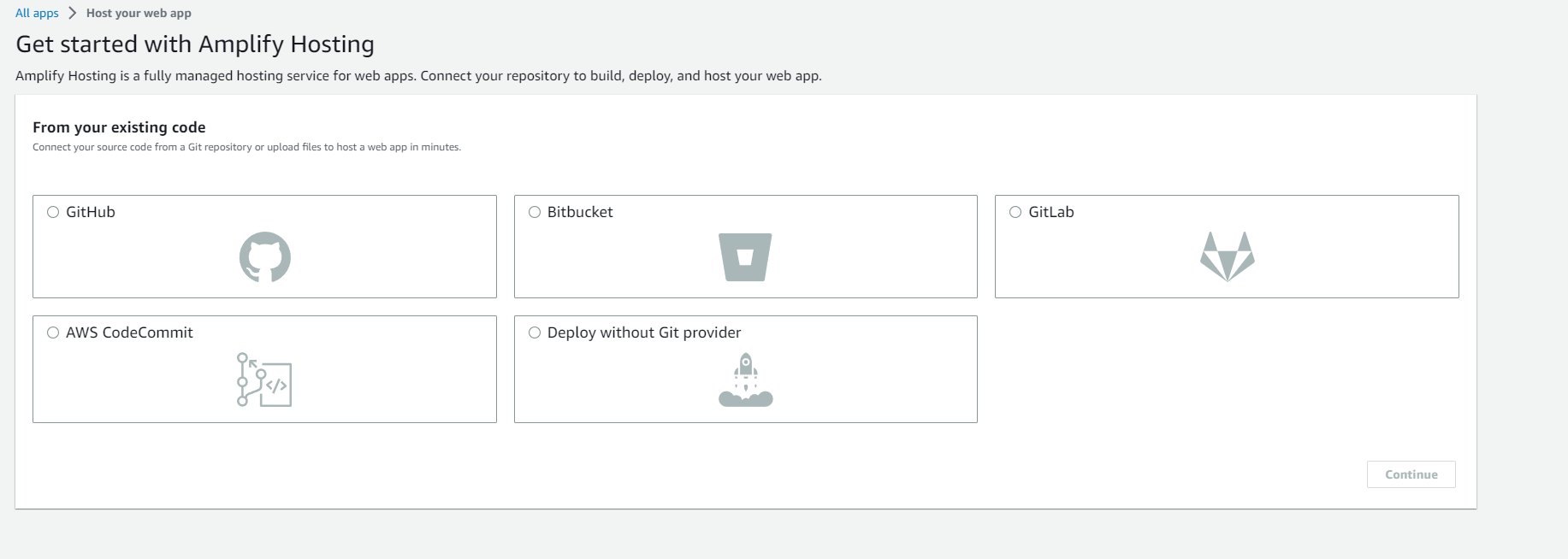Click the rocket launch deploy icon
The width and height of the screenshot is (1568, 559).
click(745, 380)
